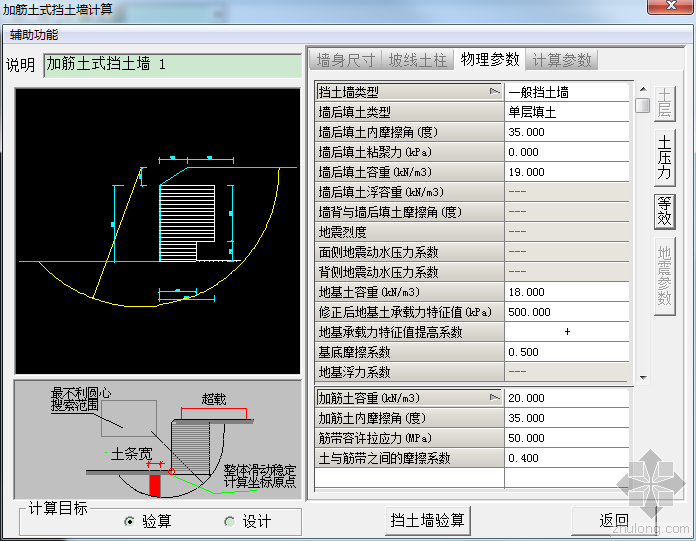The image size is (696, 541).
Task: Click the plus sign in 地基承载力特征值提高系数 row
Action: tap(567, 332)
